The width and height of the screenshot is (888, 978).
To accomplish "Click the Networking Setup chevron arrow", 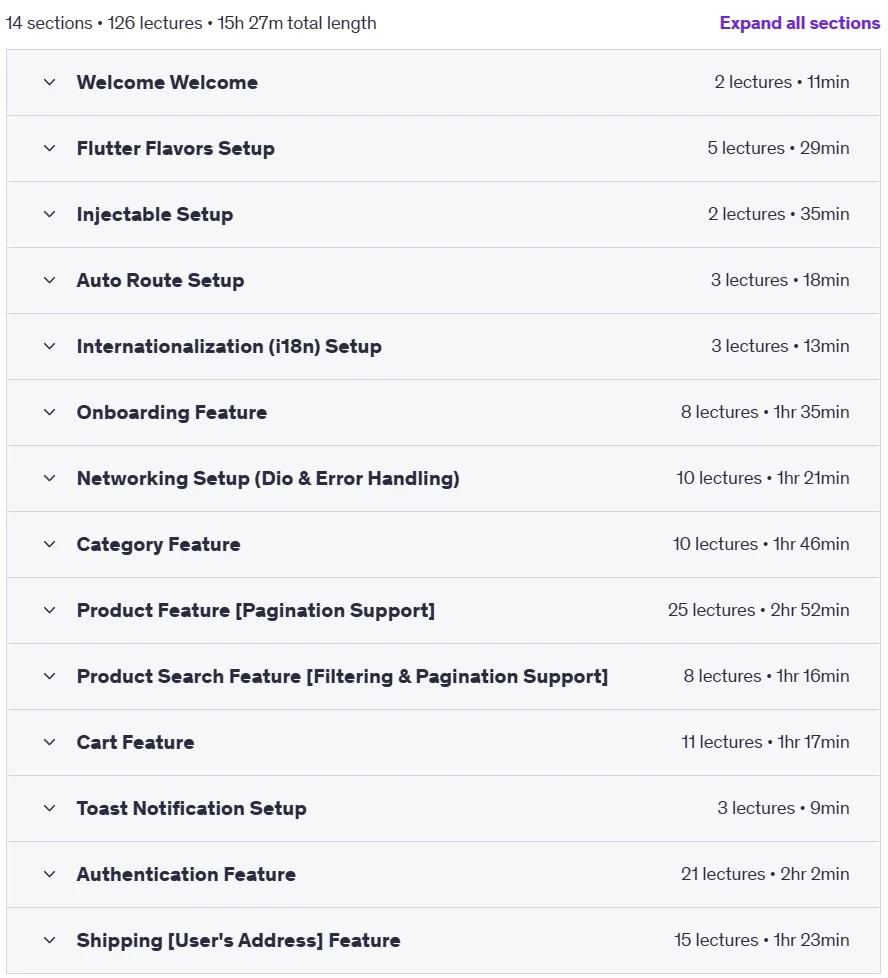I will (49, 478).
